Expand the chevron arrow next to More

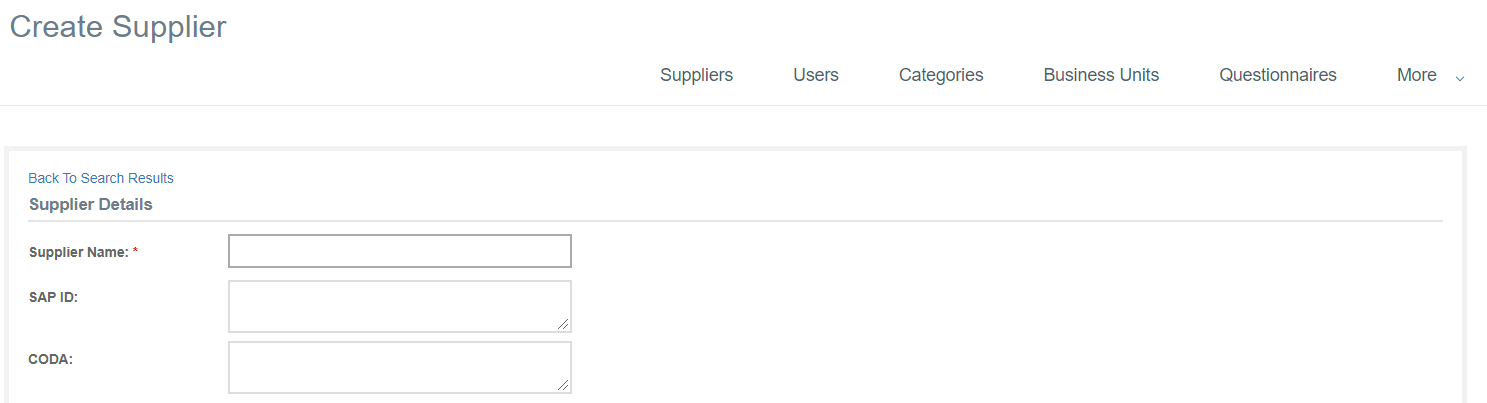coord(1460,78)
